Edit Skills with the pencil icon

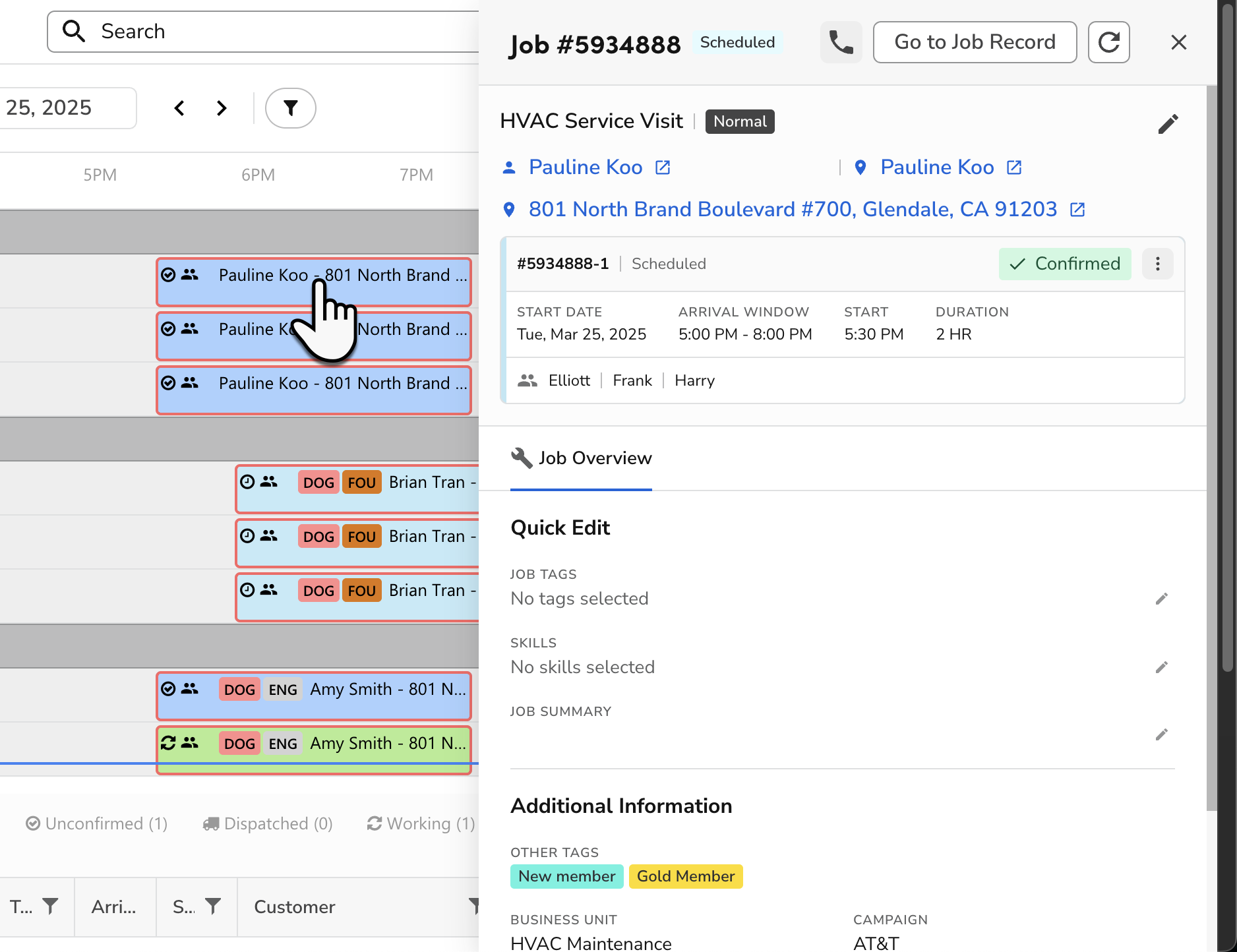[1162, 667]
